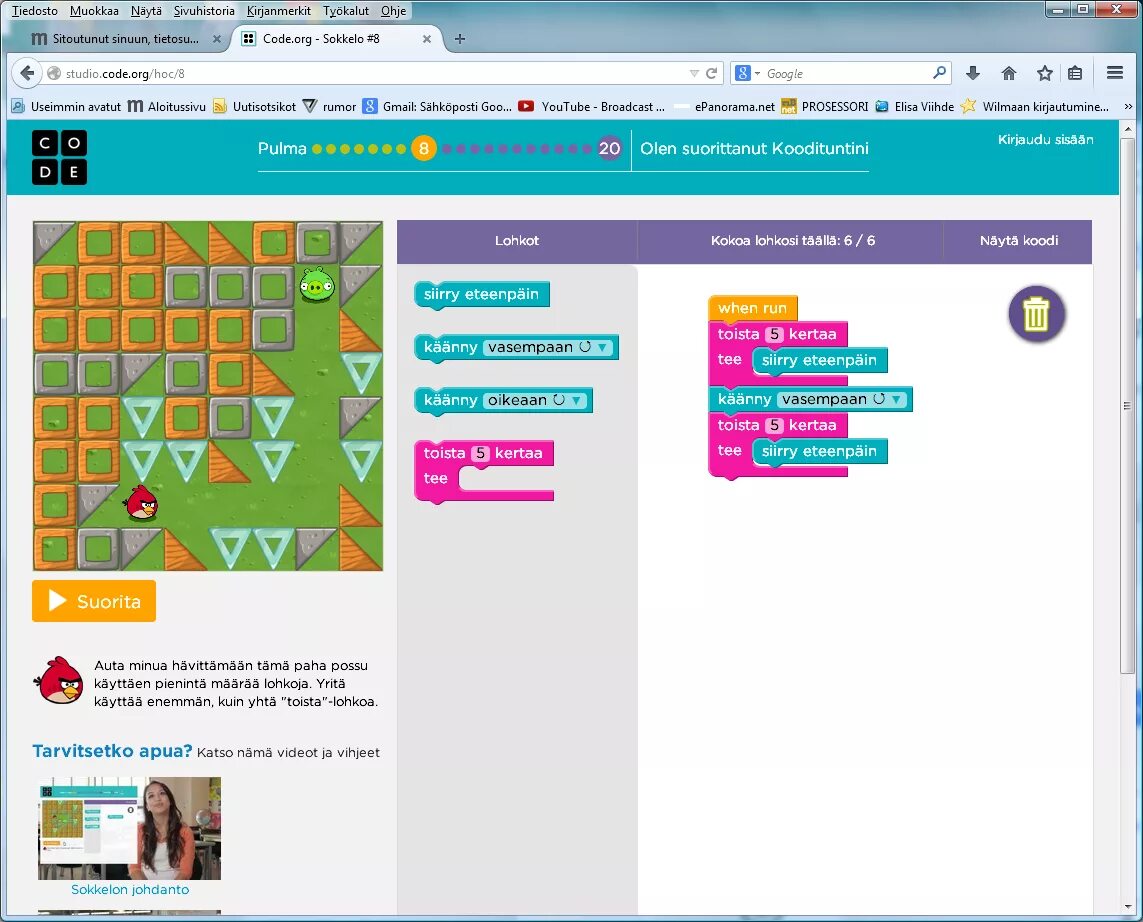Open vasempaan dropdown in workspace block
1143x922 pixels.
[842, 399]
